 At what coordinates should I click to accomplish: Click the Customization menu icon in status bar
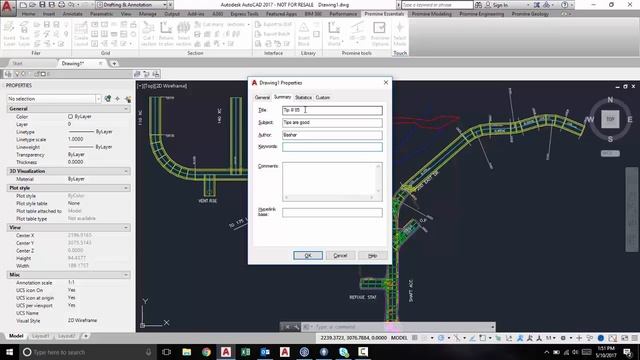pos(634,338)
